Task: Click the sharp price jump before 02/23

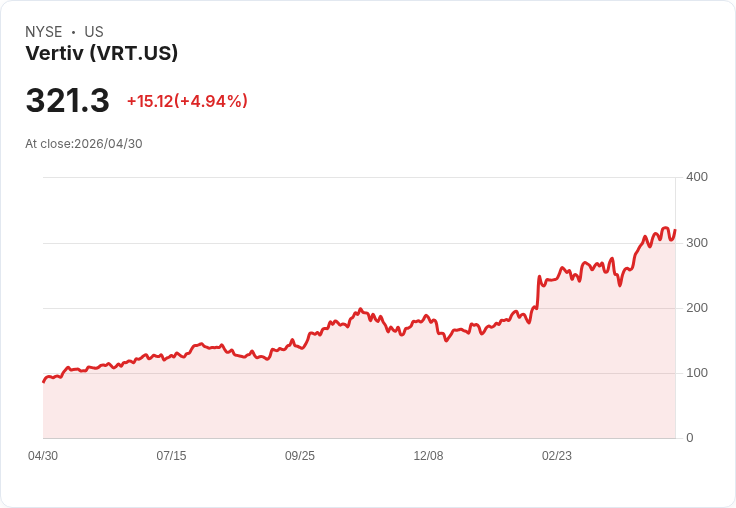Action: 538,292
